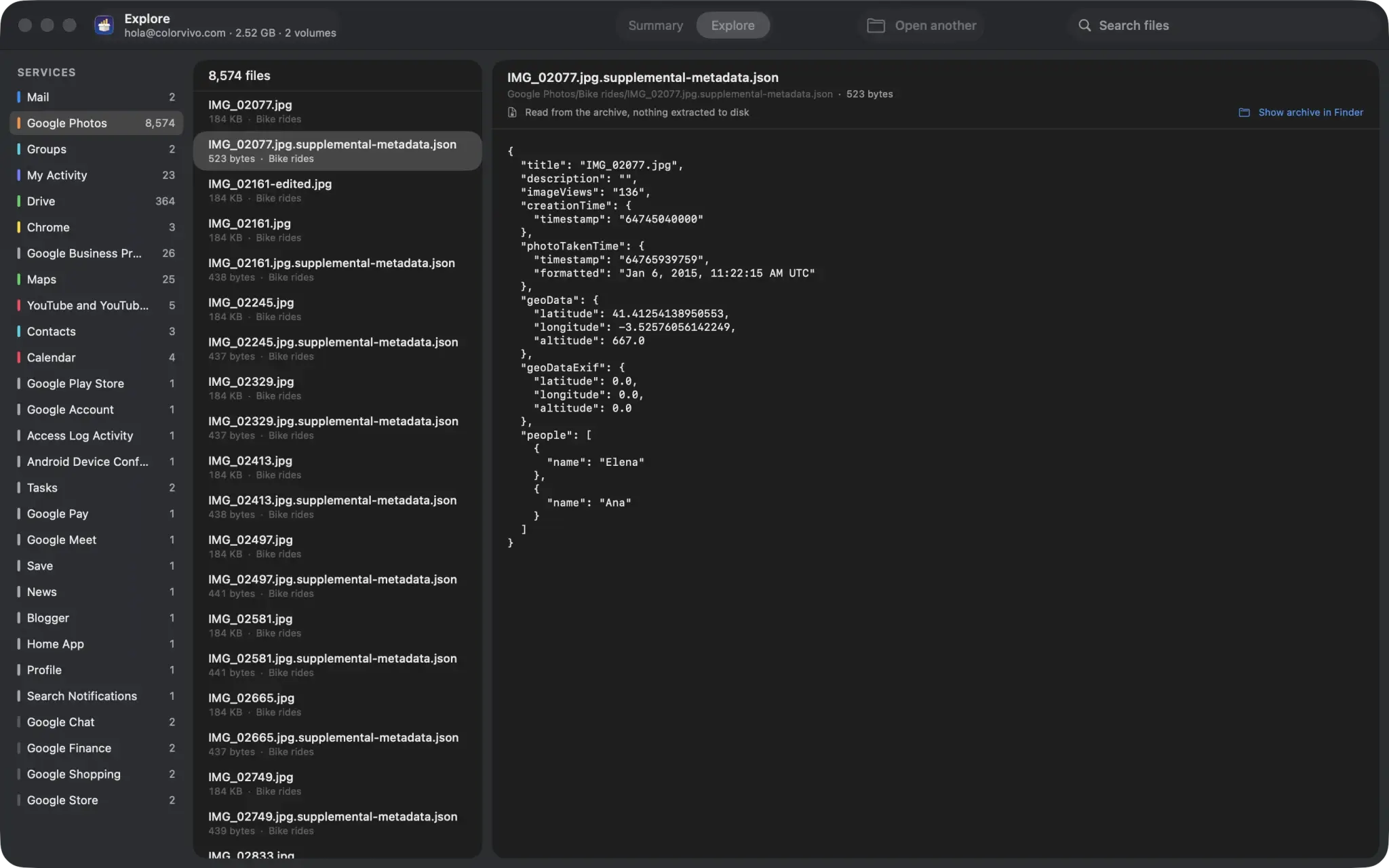The image size is (1389, 868).
Task: Select Tasks service
Action: (x=96, y=488)
